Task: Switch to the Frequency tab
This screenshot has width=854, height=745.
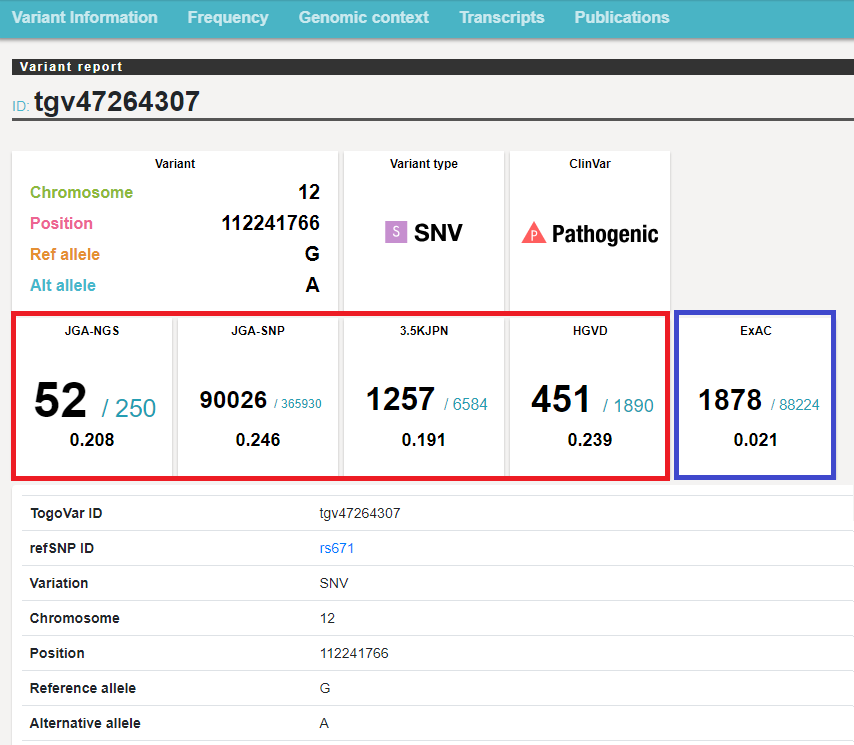Action: (x=228, y=18)
